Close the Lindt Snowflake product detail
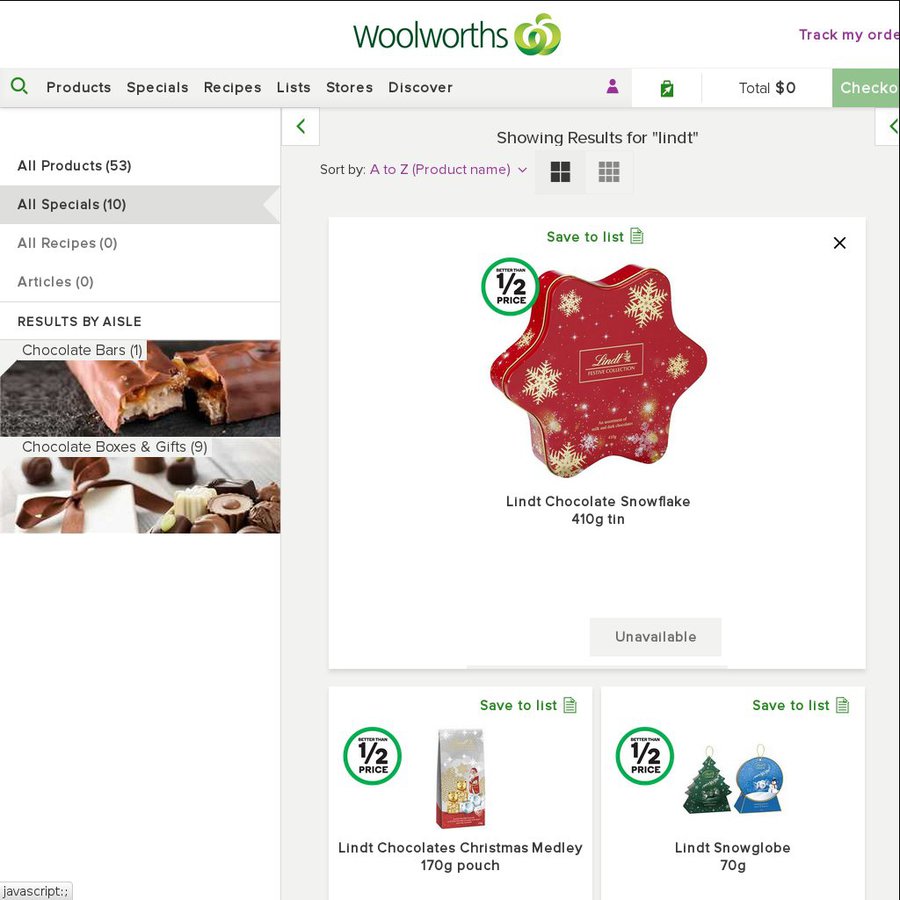This screenshot has height=900, width=900. point(839,243)
